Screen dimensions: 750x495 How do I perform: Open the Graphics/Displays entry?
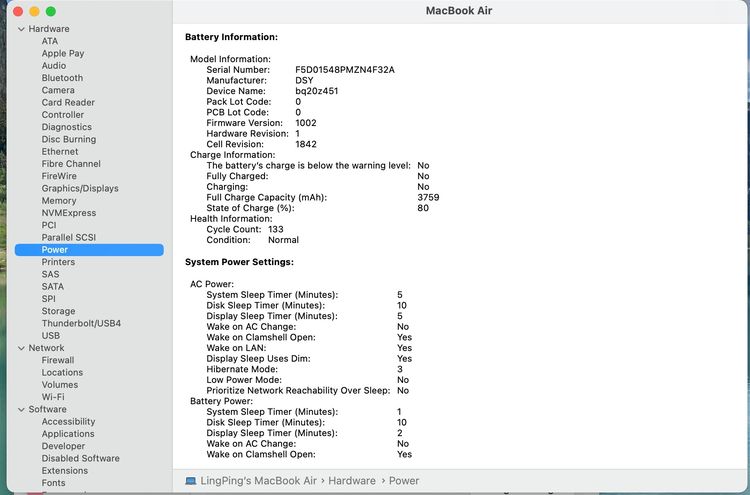tap(80, 188)
